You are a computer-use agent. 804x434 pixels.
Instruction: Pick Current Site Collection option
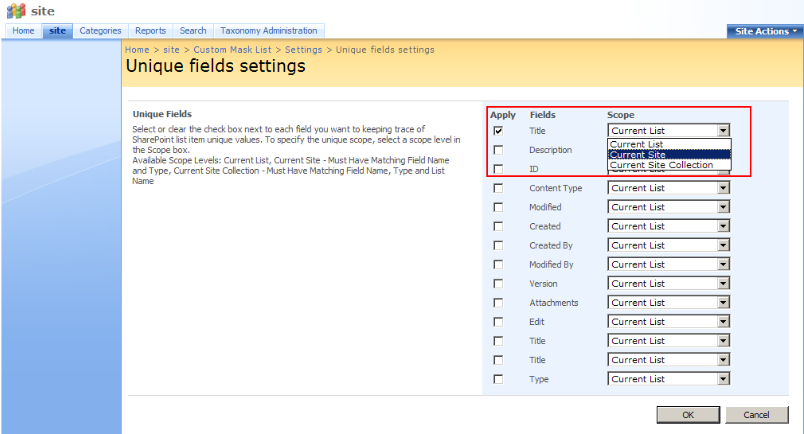click(669, 165)
